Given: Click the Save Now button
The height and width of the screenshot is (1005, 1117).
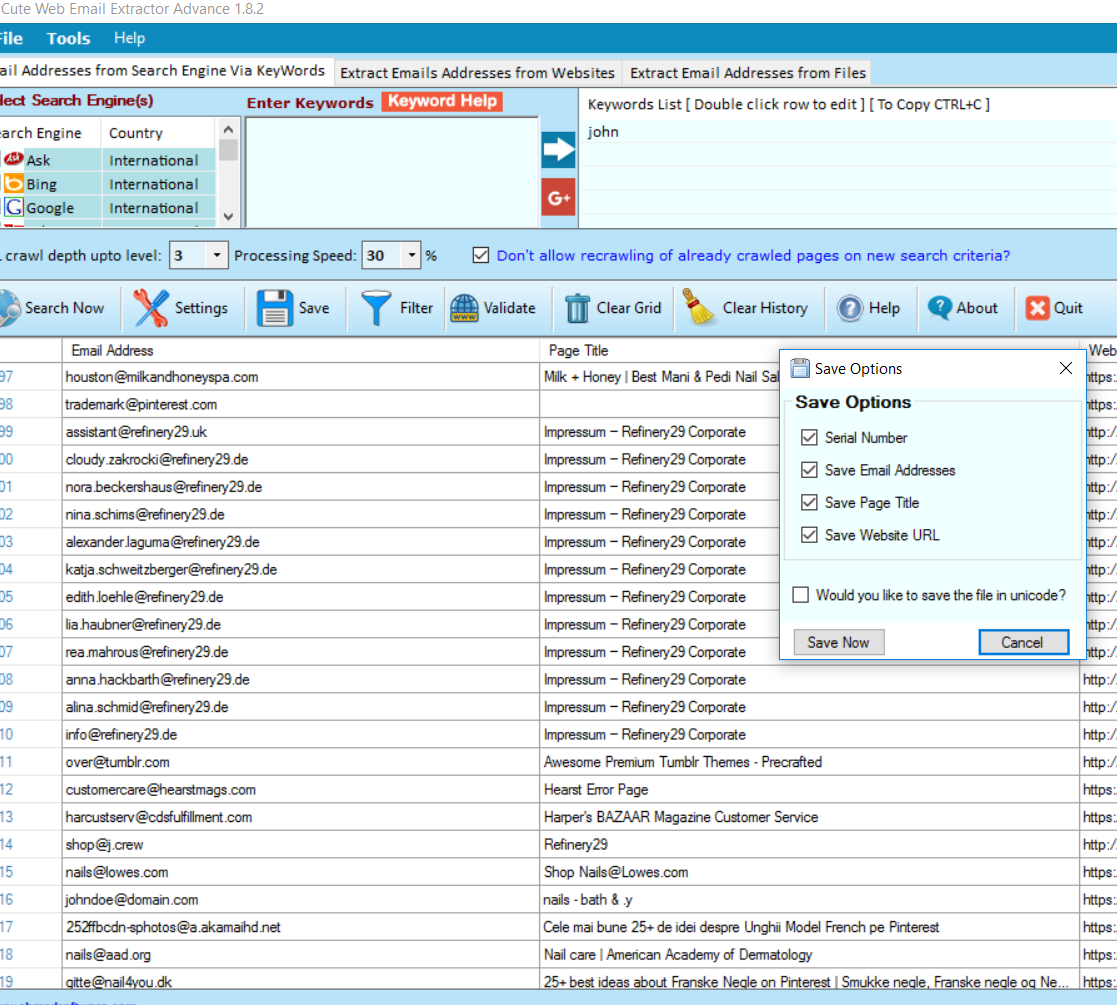Looking at the screenshot, I should pyautogui.click(x=838, y=643).
